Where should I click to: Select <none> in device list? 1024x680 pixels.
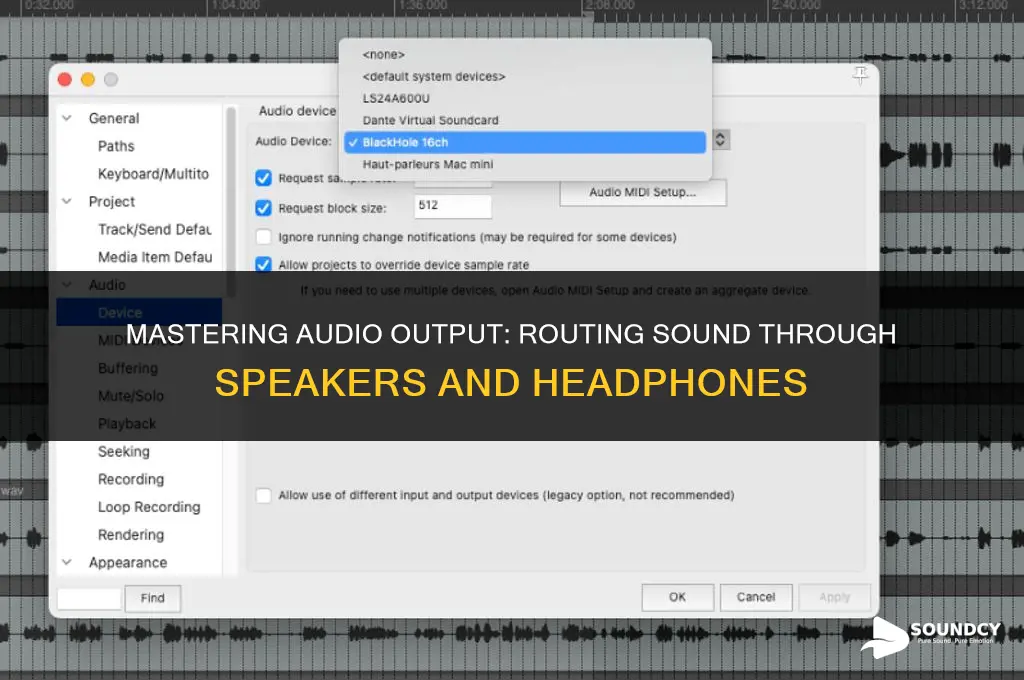[525, 54]
